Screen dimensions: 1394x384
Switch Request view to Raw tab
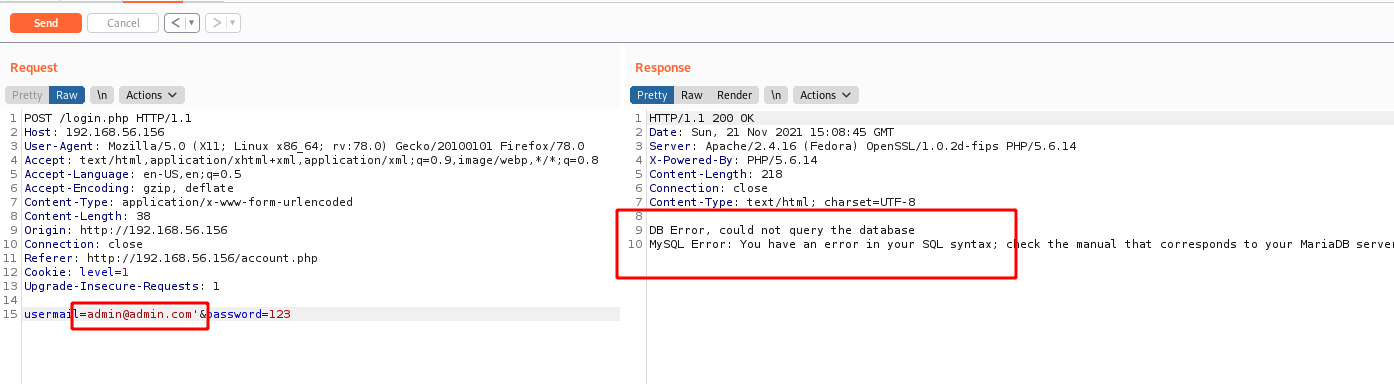pos(67,95)
